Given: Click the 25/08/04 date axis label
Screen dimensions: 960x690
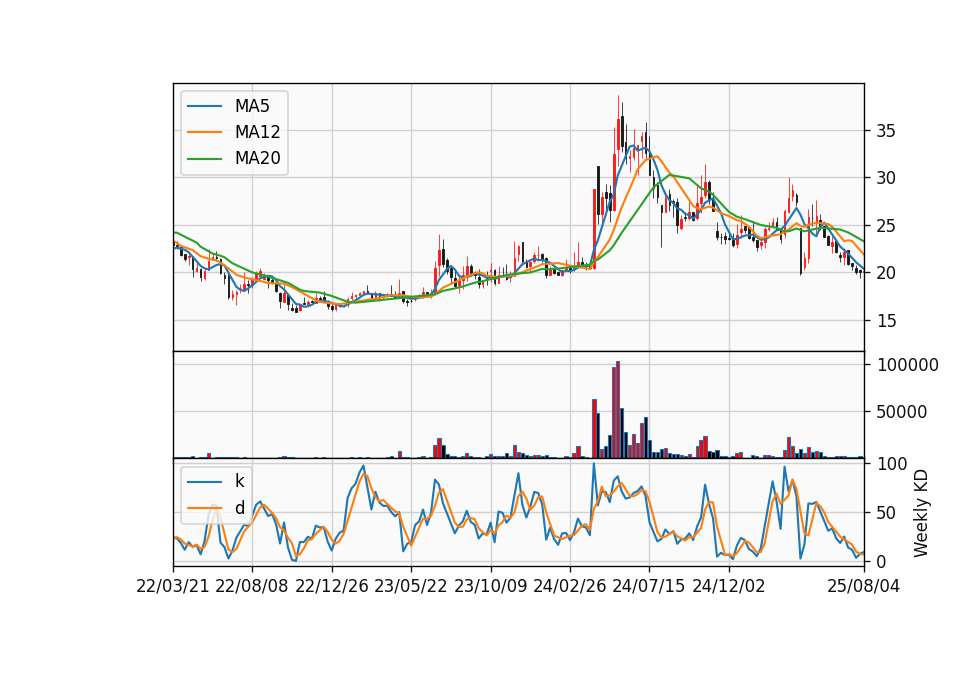Looking at the screenshot, I should coord(864,586).
